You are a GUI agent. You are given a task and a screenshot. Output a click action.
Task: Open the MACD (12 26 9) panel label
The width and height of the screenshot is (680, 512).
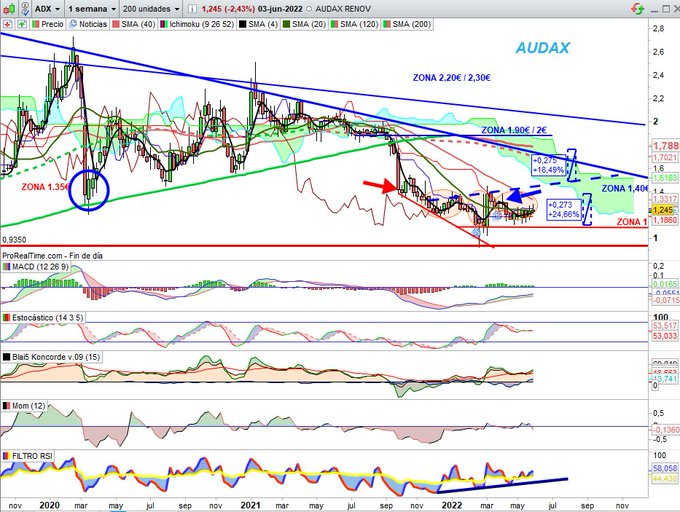tap(36, 267)
